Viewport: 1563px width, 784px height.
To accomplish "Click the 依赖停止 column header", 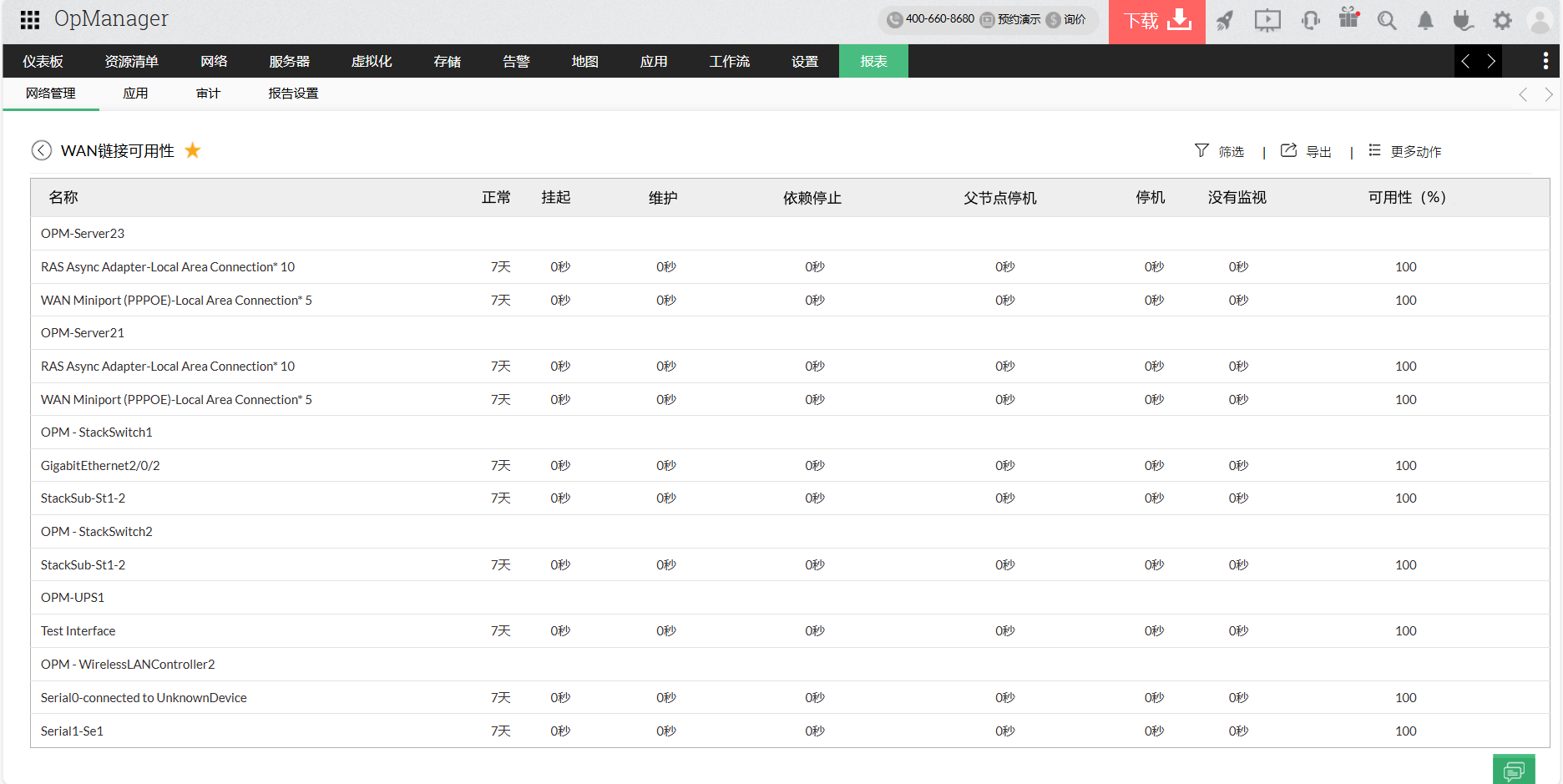I will coord(812,197).
